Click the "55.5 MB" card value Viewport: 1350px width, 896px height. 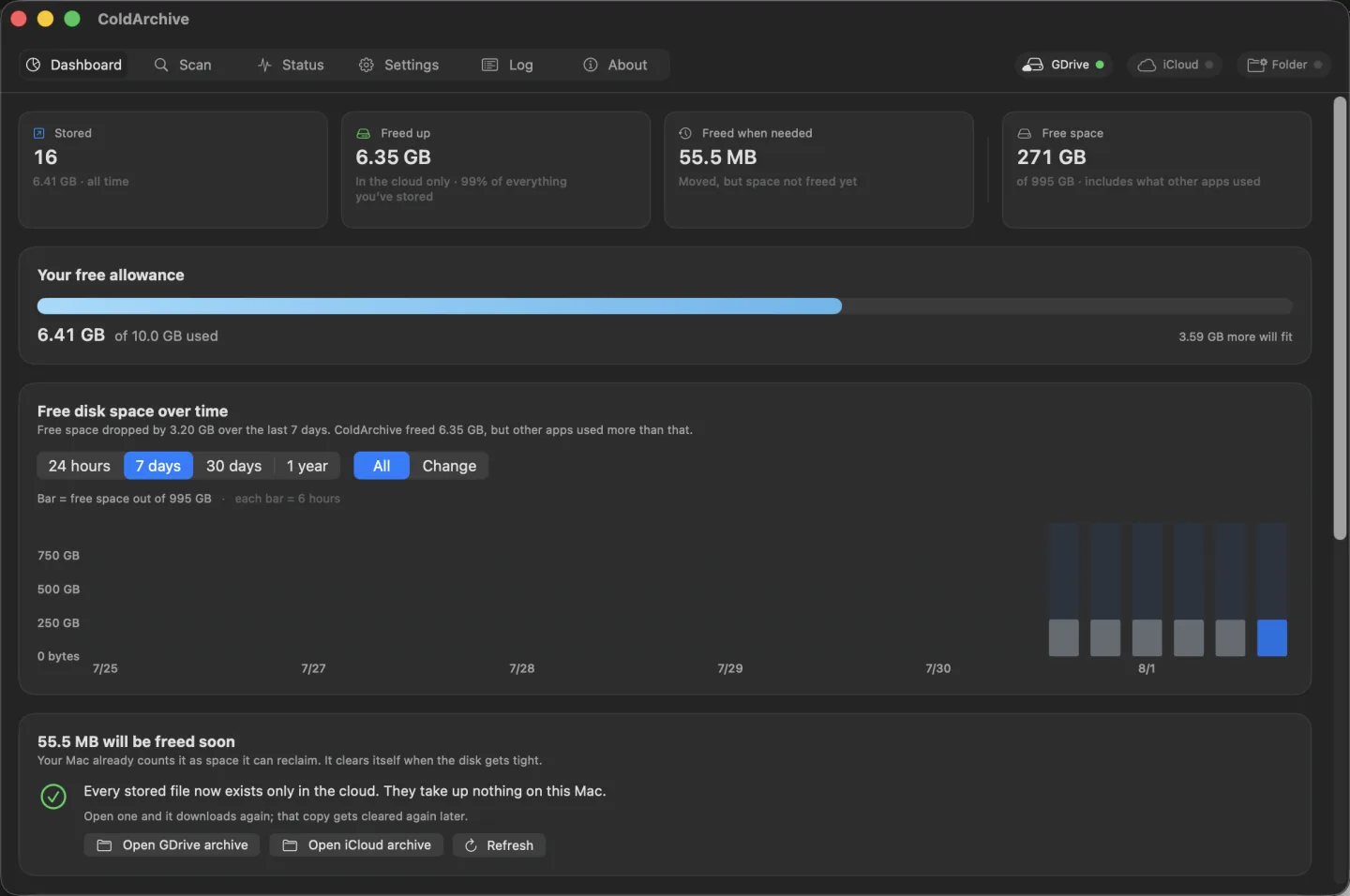click(718, 157)
